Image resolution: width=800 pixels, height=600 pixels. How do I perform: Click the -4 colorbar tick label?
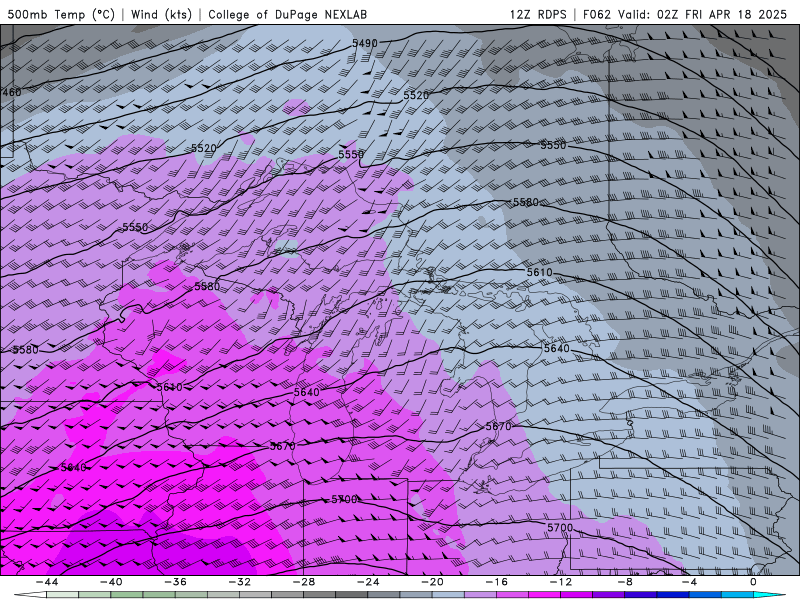click(x=689, y=582)
